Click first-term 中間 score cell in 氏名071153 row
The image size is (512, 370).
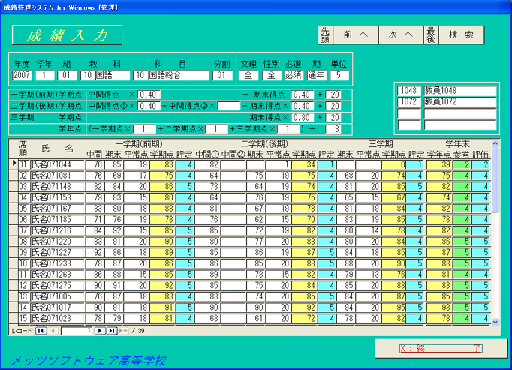(95, 197)
